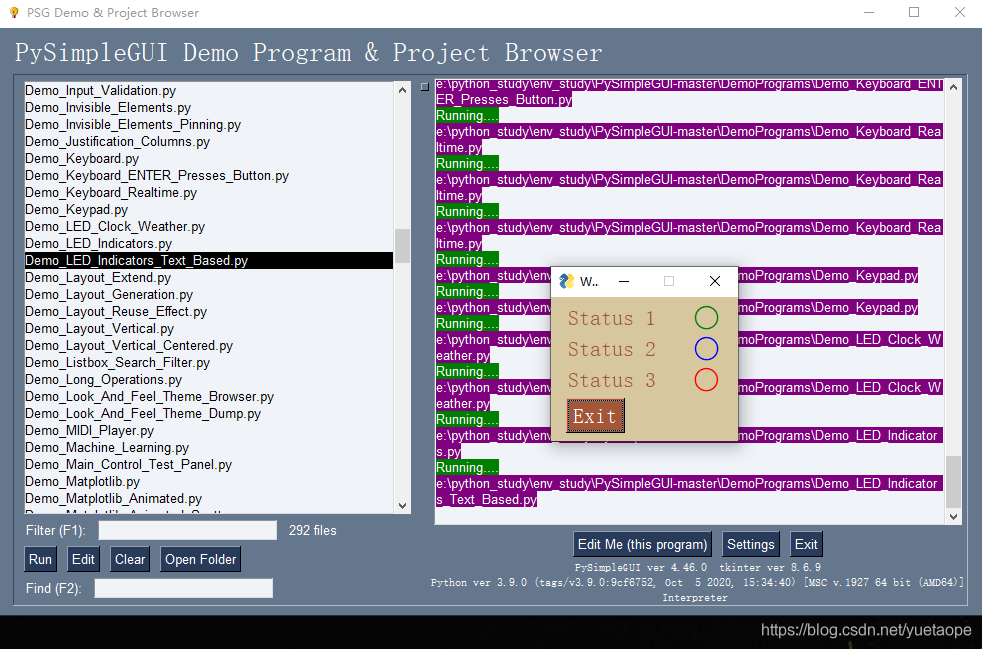This screenshot has width=982, height=649.
Task: Click the red Status 3 LED circle
Action: click(x=706, y=380)
